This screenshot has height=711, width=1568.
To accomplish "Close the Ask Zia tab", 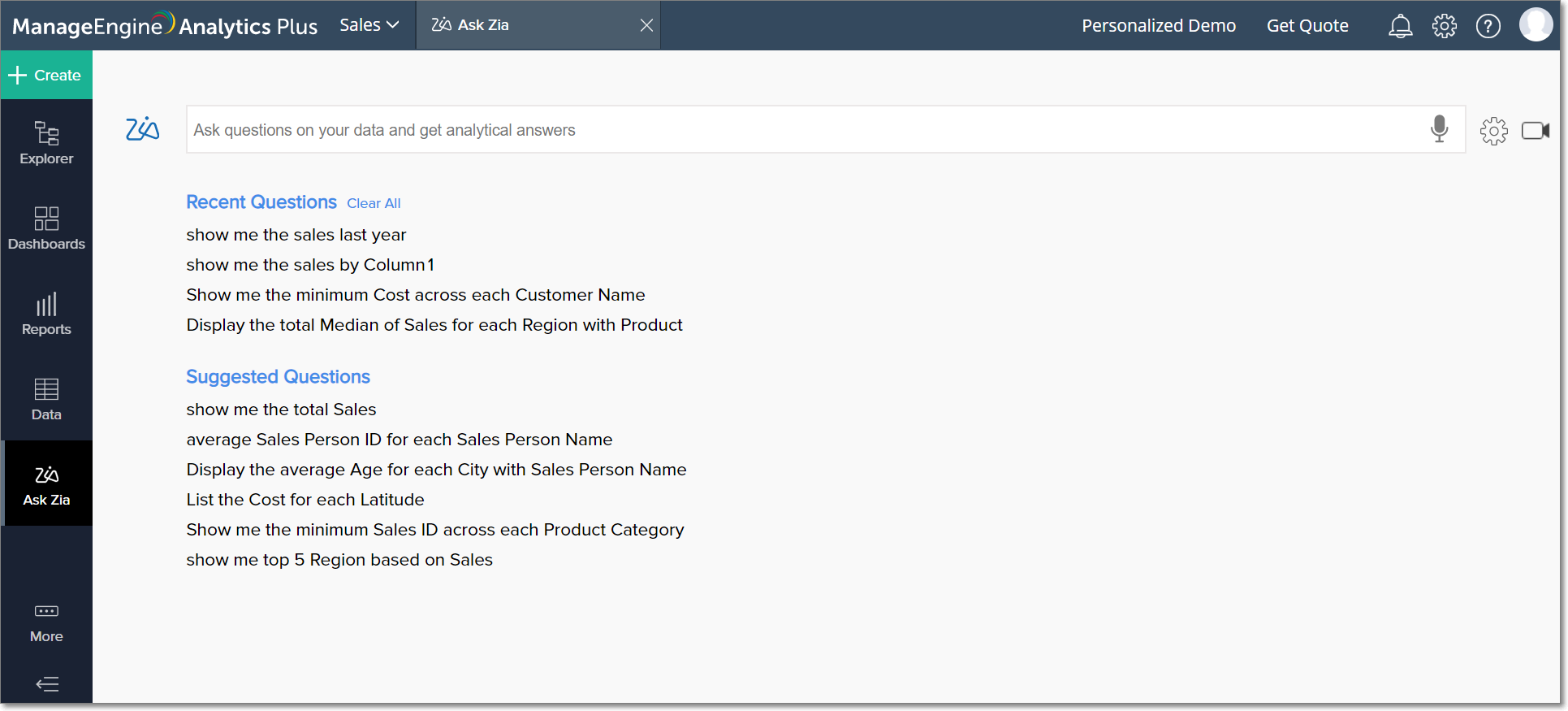I will (646, 25).
